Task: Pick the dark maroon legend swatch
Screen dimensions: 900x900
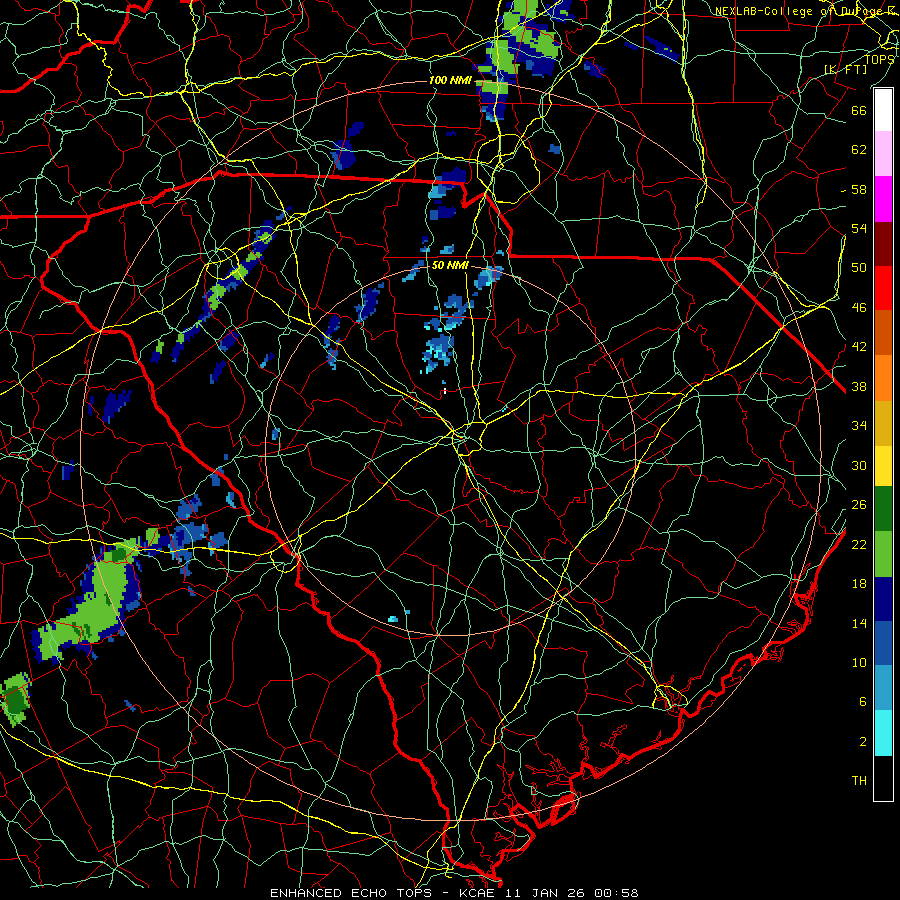Action: 883,244
